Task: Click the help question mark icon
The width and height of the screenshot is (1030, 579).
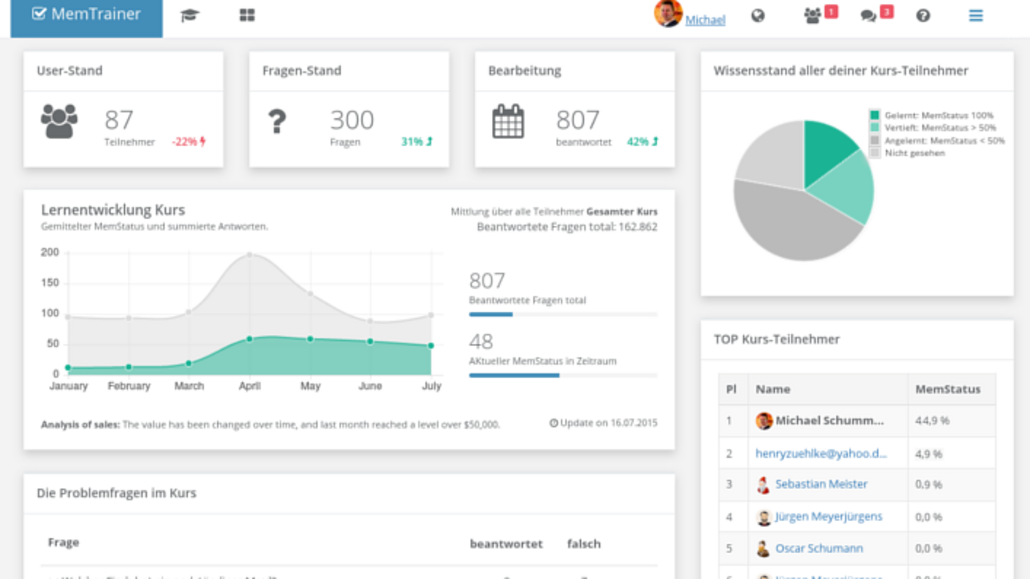Action: tap(923, 16)
